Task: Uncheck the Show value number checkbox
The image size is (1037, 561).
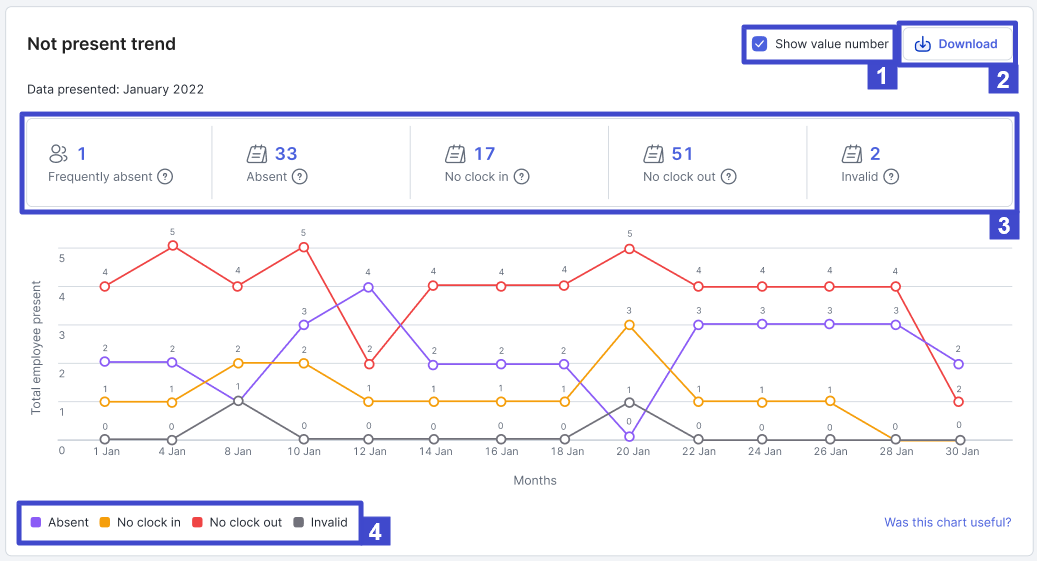Action: (760, 44)
